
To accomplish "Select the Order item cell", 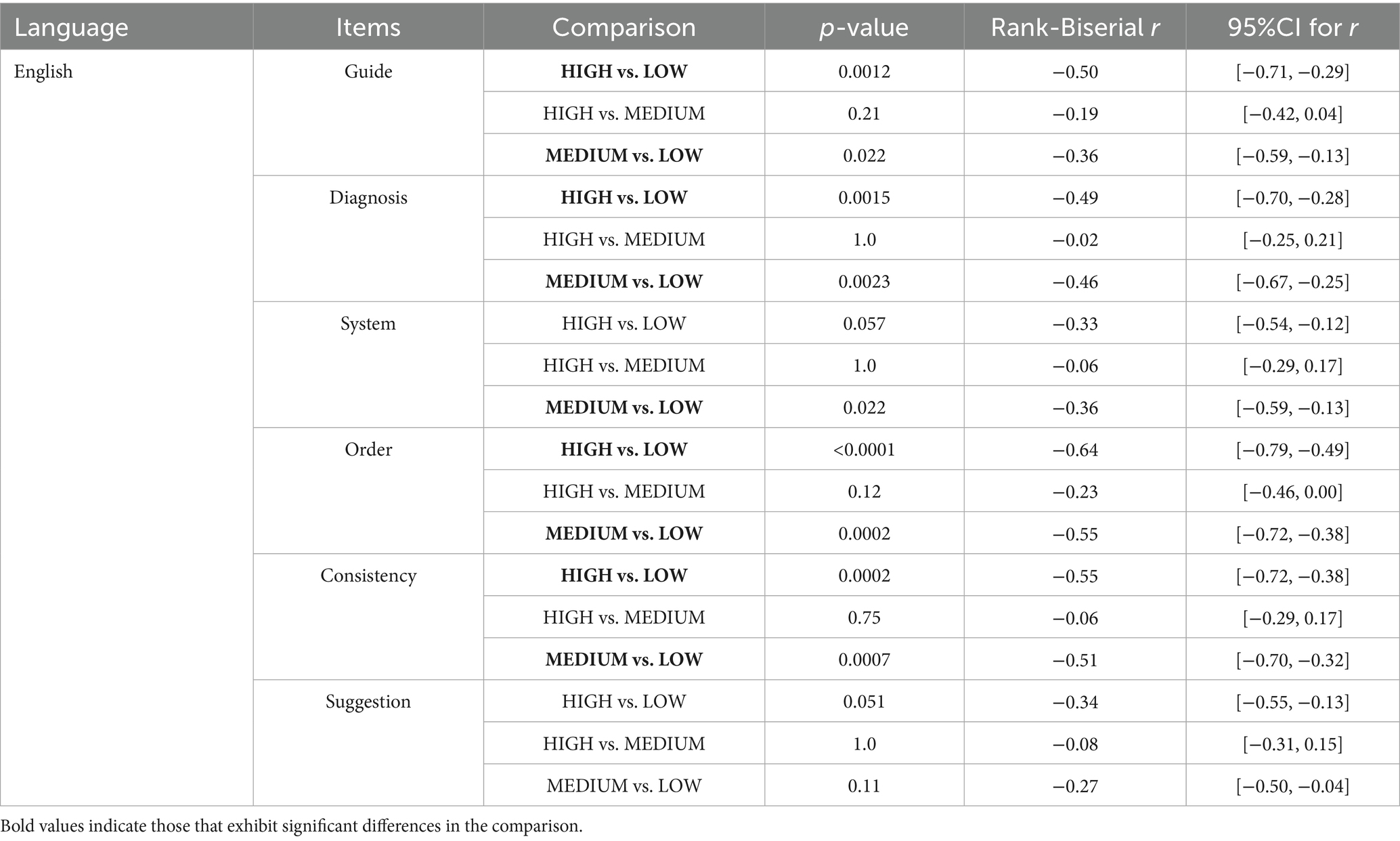I will coord(368,450).
